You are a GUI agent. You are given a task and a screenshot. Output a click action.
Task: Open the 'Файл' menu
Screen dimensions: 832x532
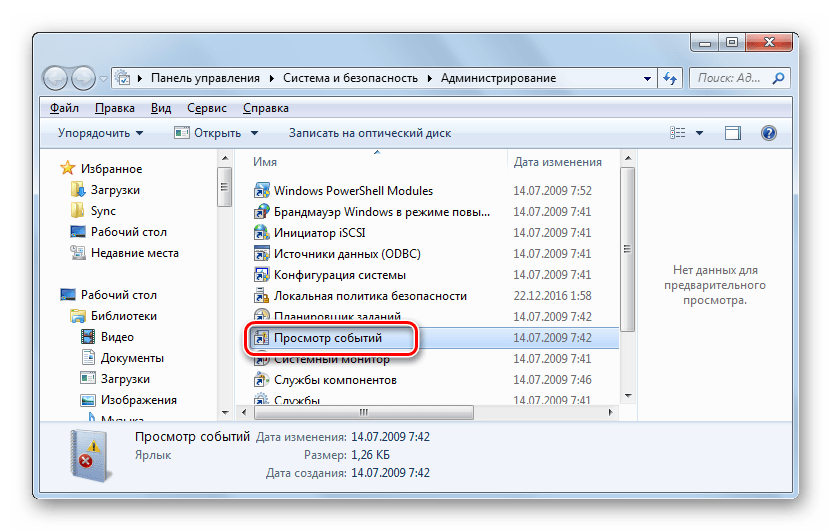coord(64,108)
